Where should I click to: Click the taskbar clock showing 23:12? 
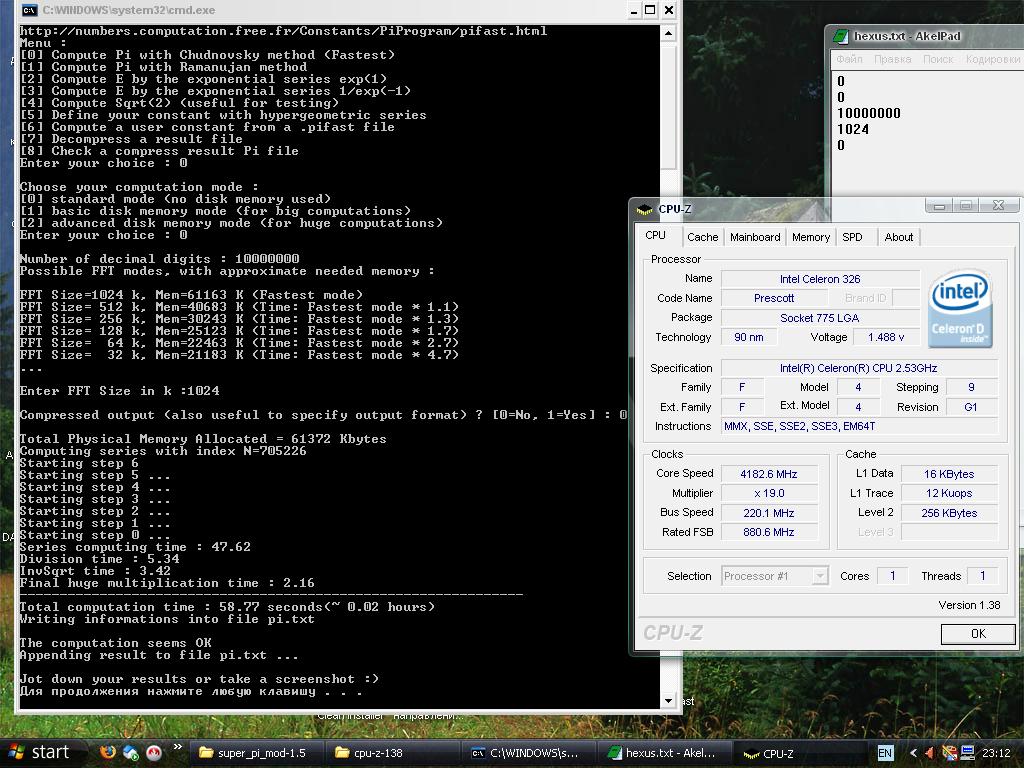pos(996,753)
